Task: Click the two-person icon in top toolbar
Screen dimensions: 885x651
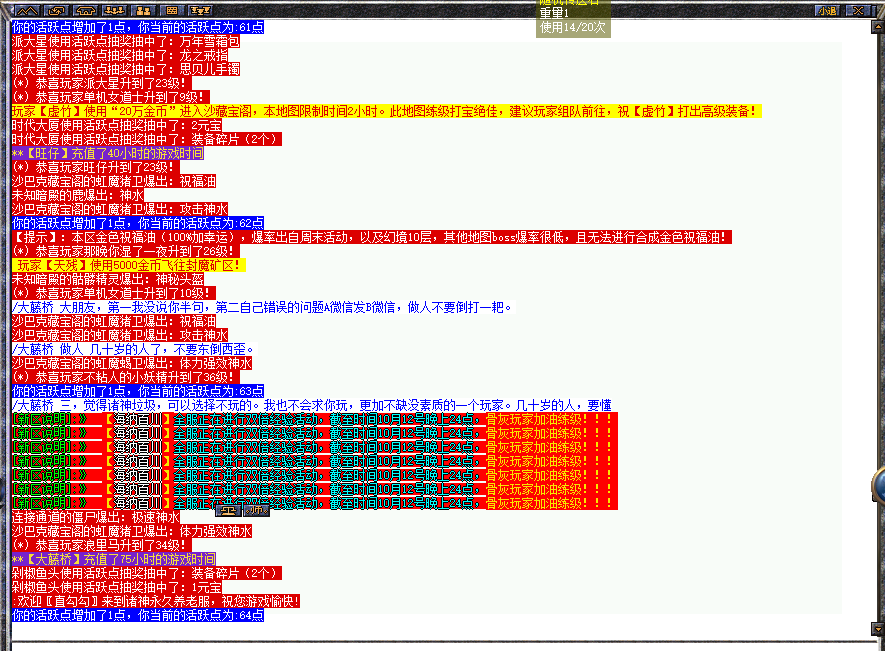Action: point(142,11)
